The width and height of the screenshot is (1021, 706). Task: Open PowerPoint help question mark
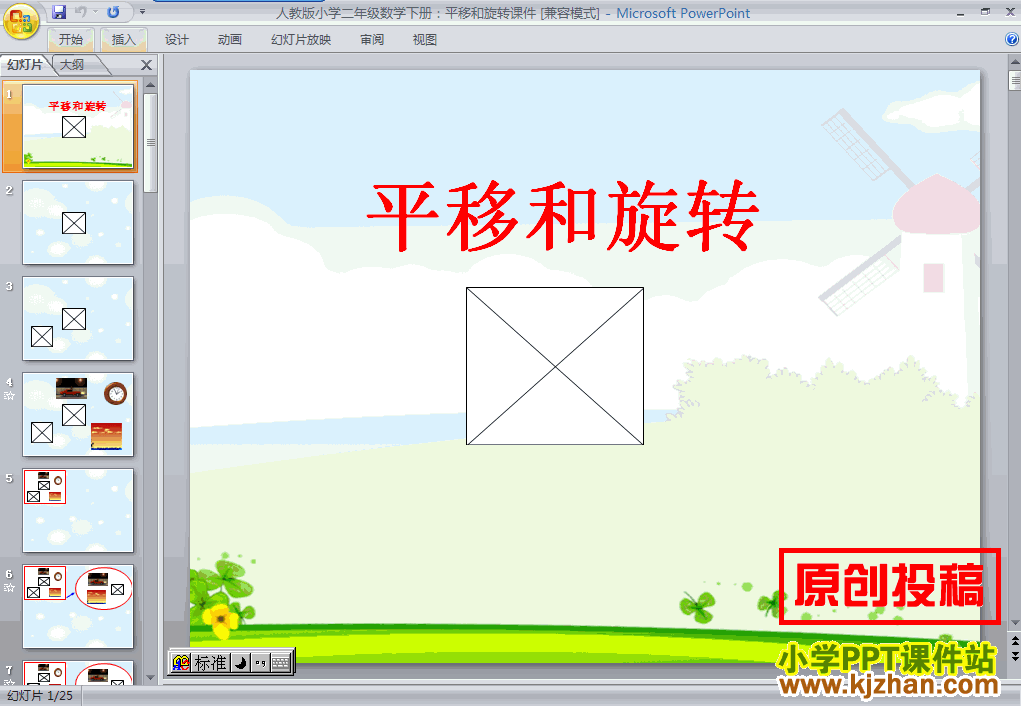coord(1012,39)
